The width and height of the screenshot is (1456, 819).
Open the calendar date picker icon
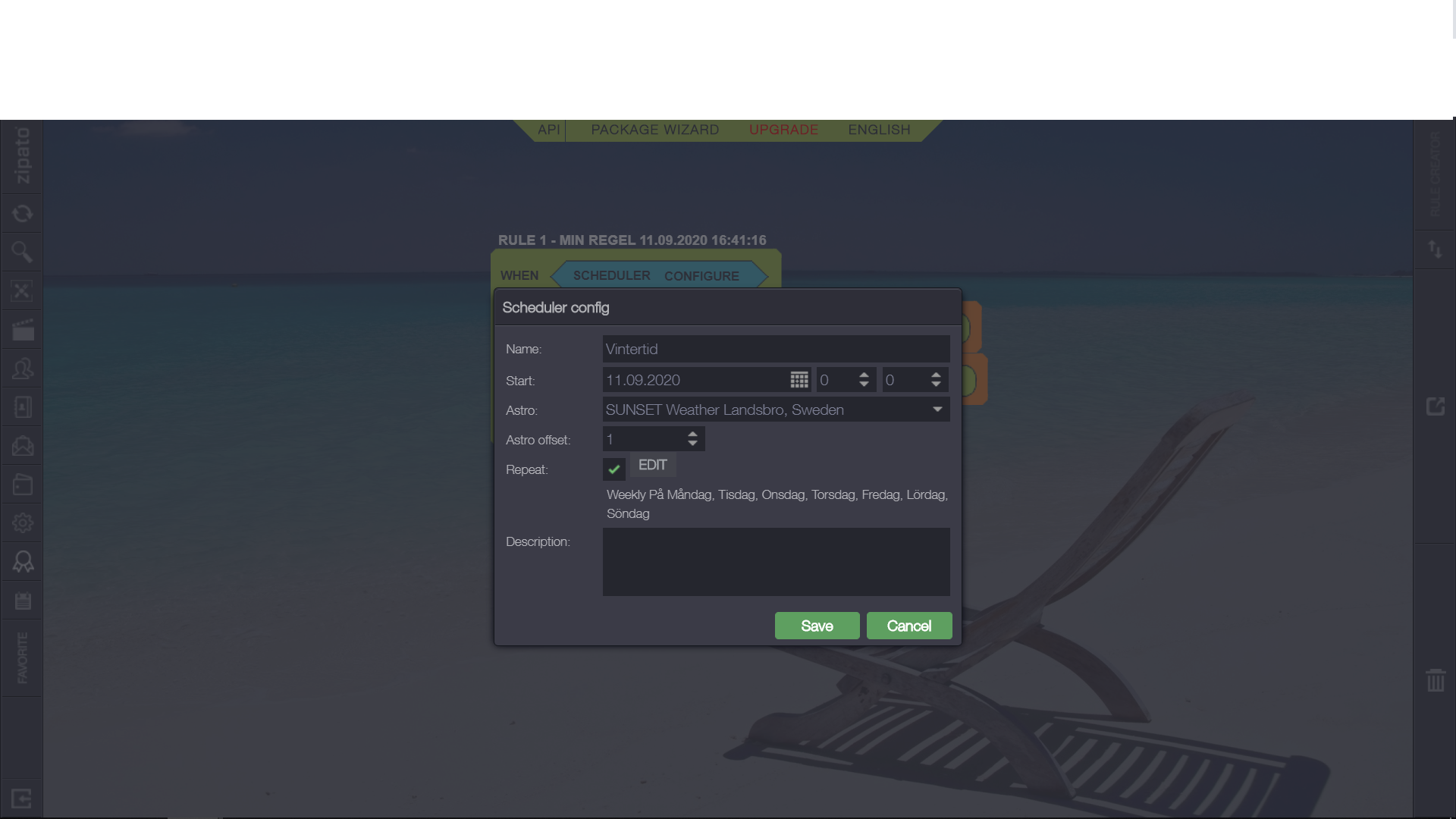(x=799, y=380)
